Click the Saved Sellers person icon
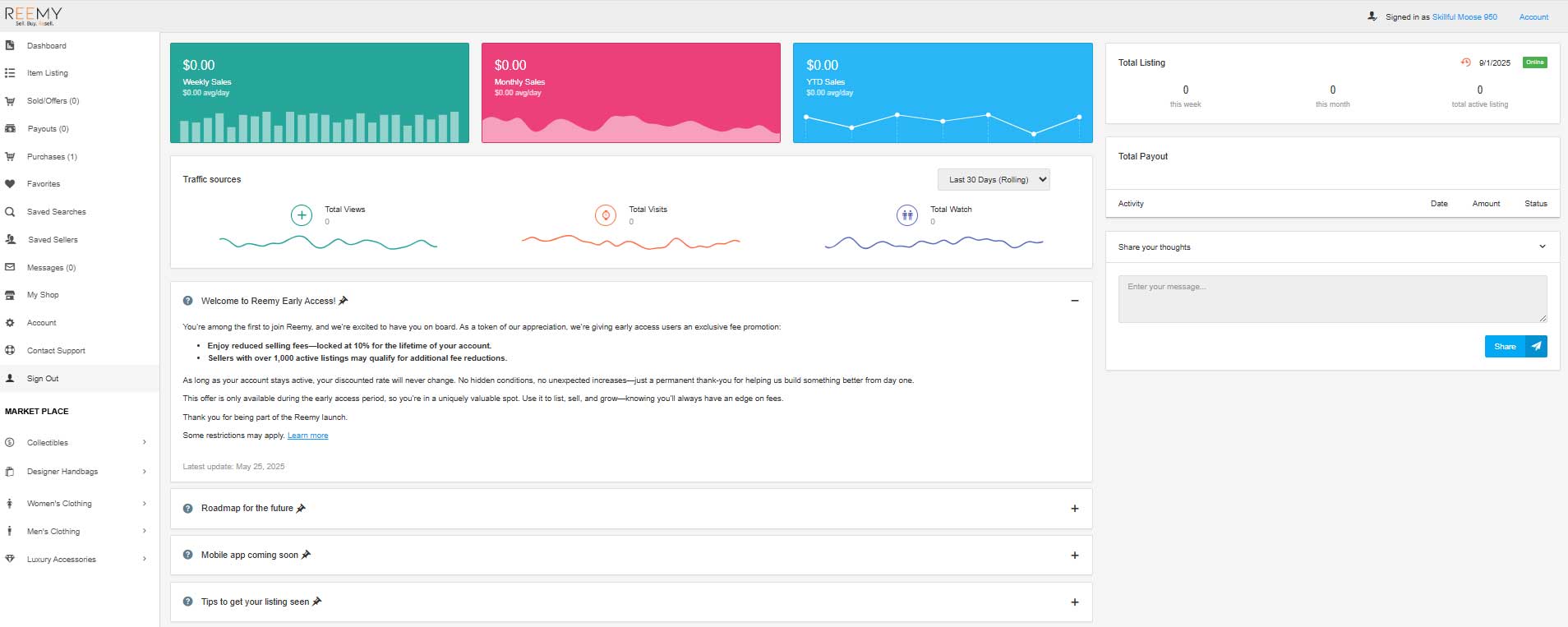Screen dimensions: 1568x627 (10, 240)
